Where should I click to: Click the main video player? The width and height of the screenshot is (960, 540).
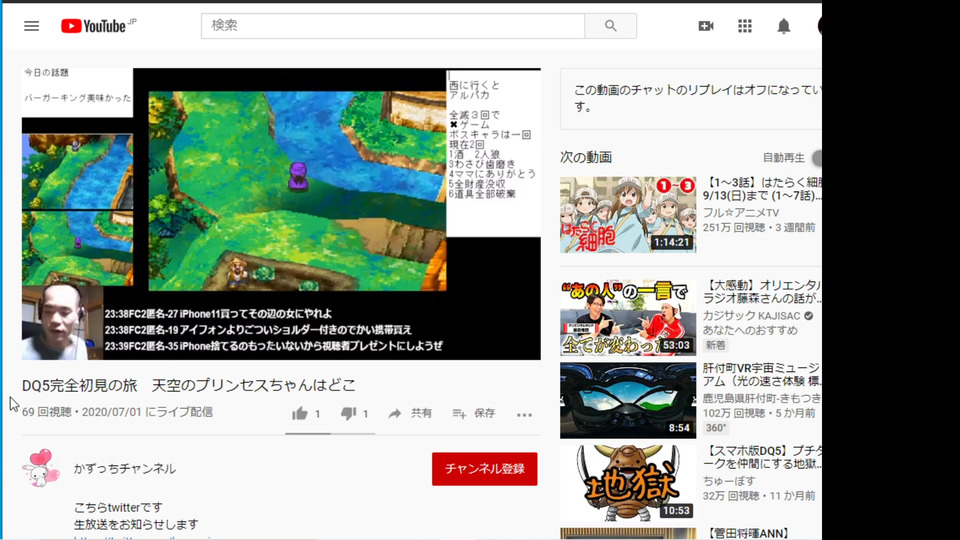pos(281,214)
